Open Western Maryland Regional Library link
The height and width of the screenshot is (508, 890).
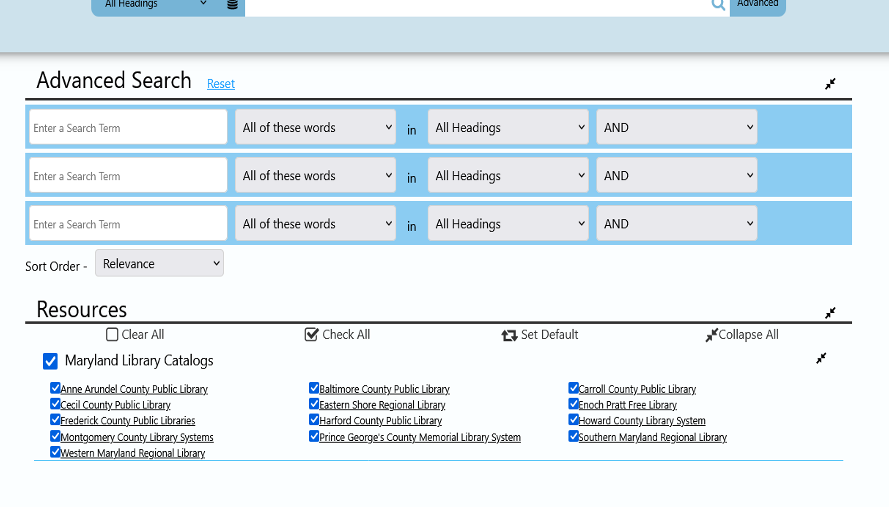pyautogui.click(x=133, y=454)
